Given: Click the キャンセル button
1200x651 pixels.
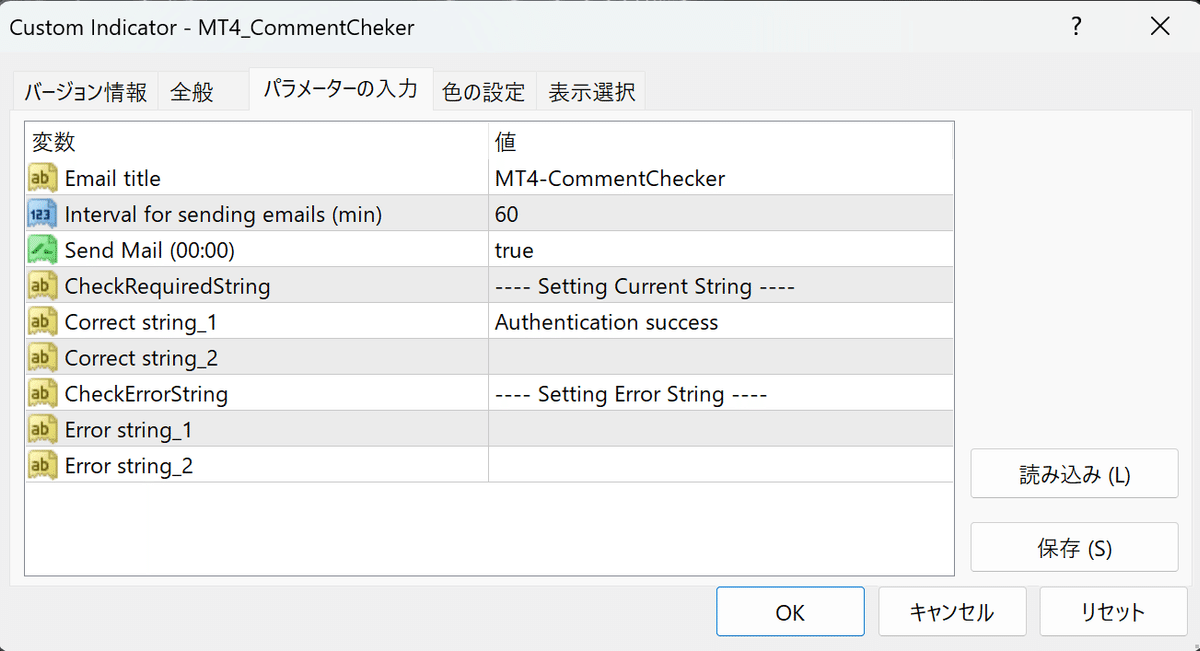Looking at the screenshot, I should 951,612.
